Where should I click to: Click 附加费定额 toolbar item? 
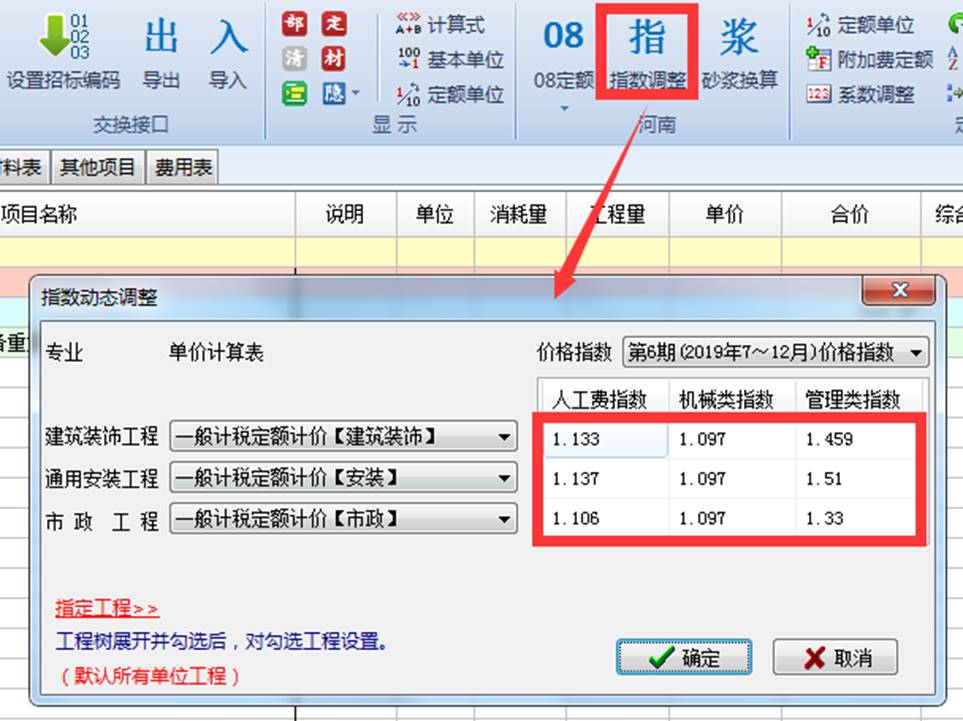pyautogui.click(x=869, y=59)
